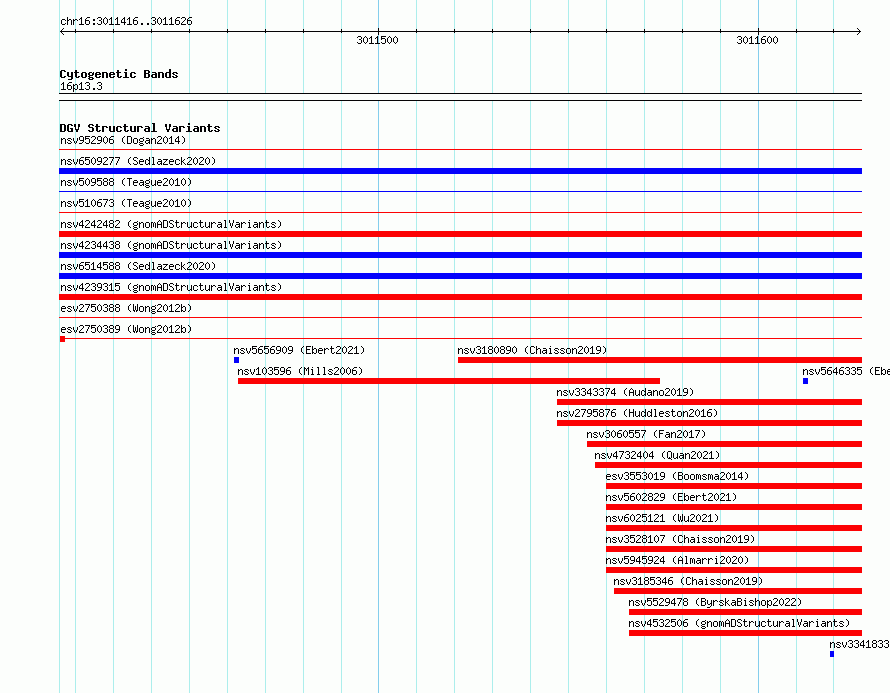Click the nsv5646335 variant label at right edge
890x693 pixels.
846,371
